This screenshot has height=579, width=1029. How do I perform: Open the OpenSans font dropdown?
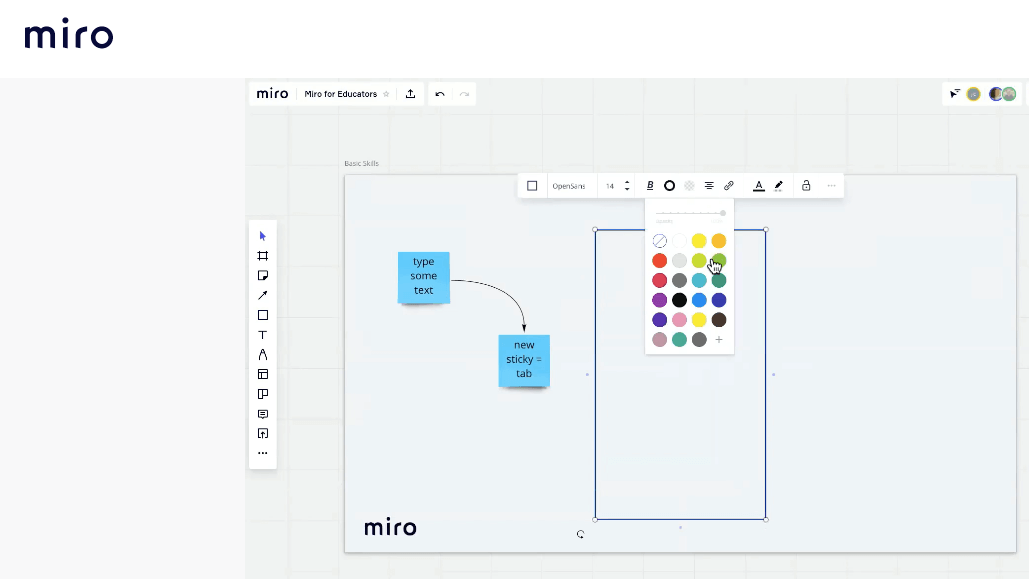(x=568, y=186)
